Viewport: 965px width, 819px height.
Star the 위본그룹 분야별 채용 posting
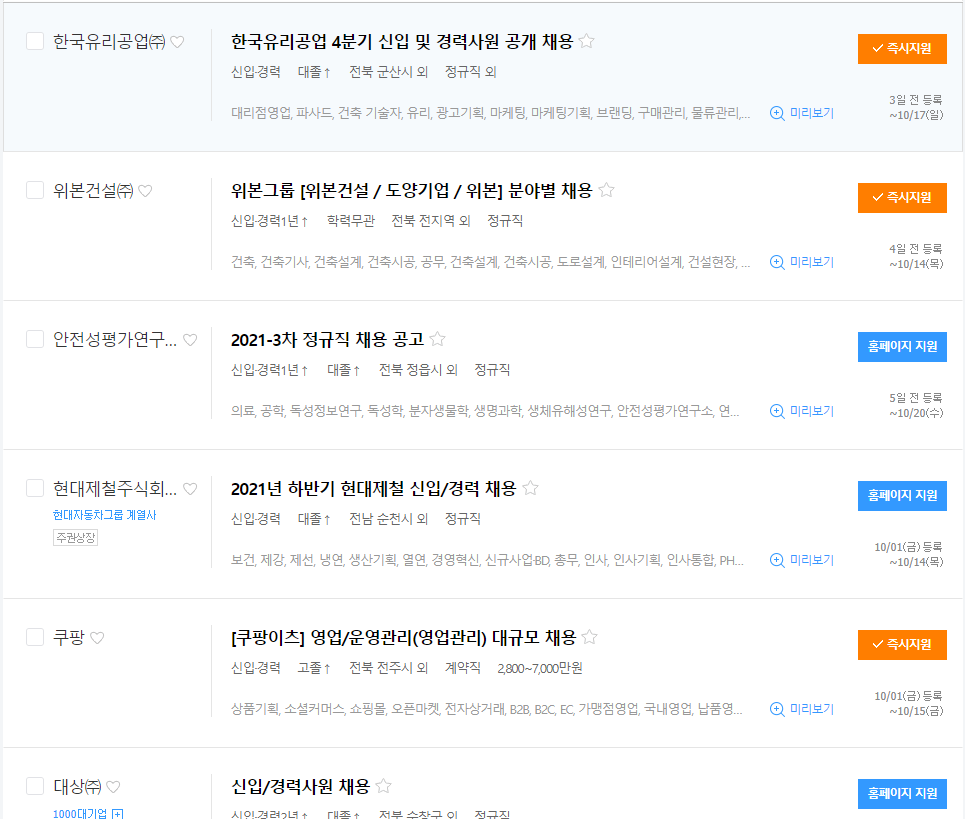(x=607, y=190)
